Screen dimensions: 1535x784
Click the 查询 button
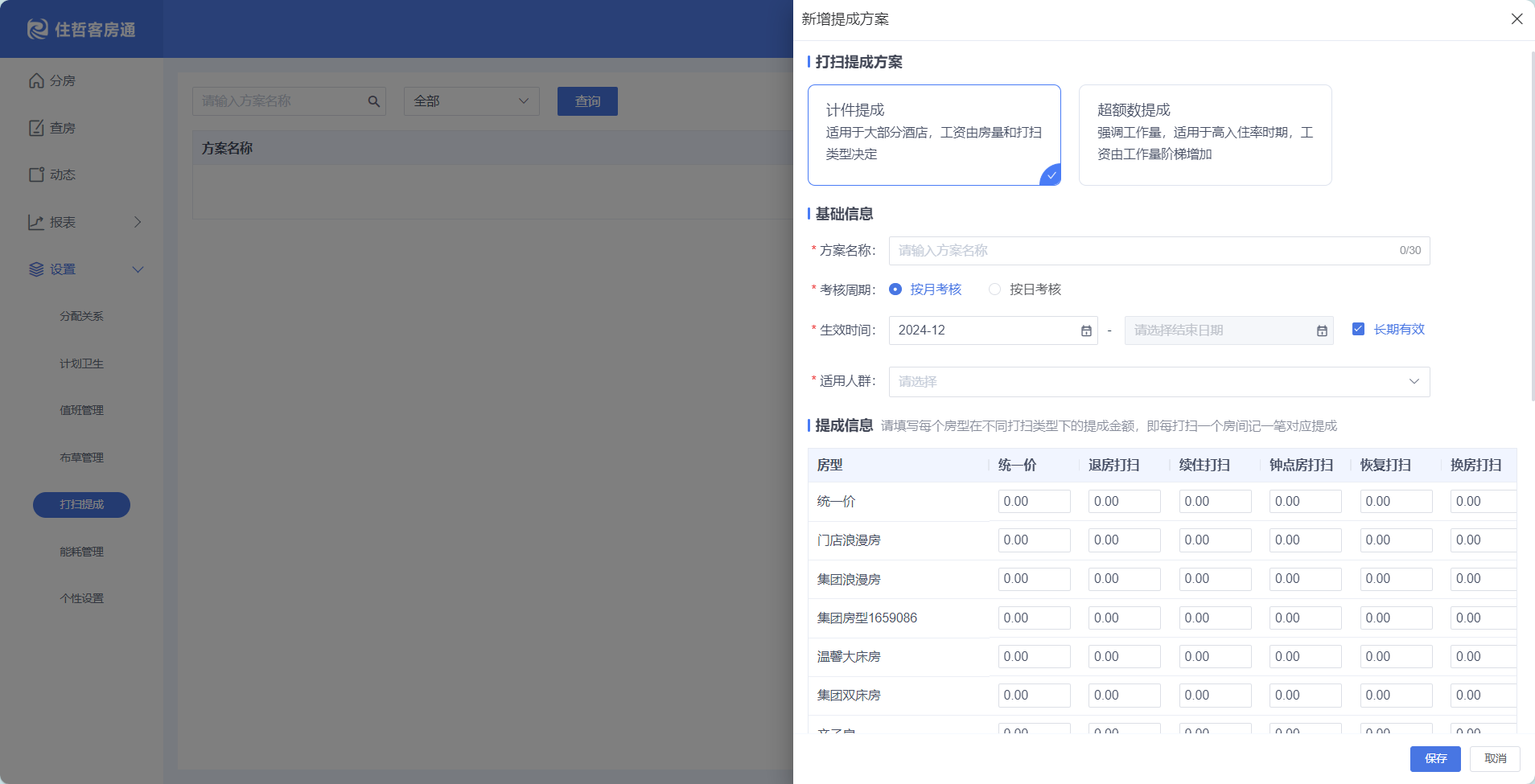tap(587, 101)
